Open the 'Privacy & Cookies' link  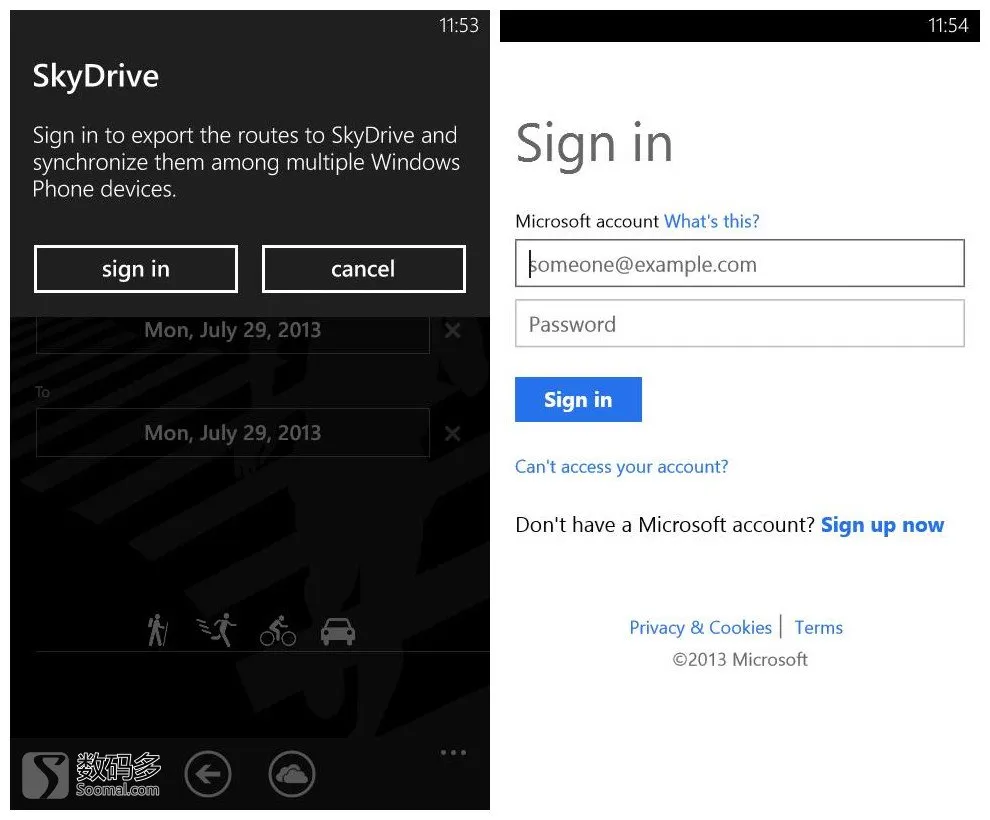click(x=701, y=627)
